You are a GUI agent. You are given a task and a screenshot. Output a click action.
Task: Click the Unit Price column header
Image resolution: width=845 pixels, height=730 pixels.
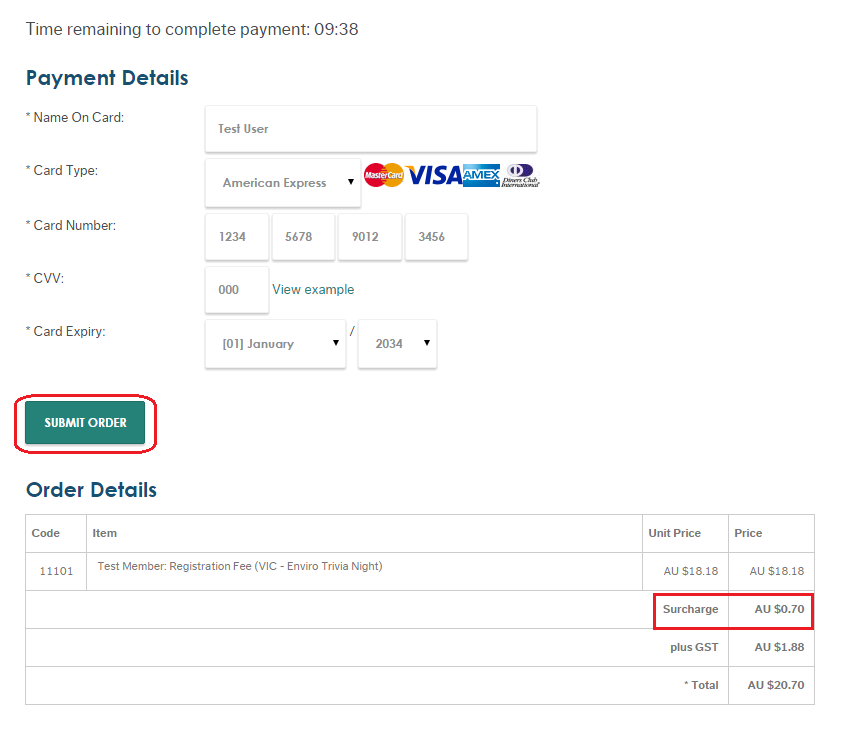click(x=674, y=533)
